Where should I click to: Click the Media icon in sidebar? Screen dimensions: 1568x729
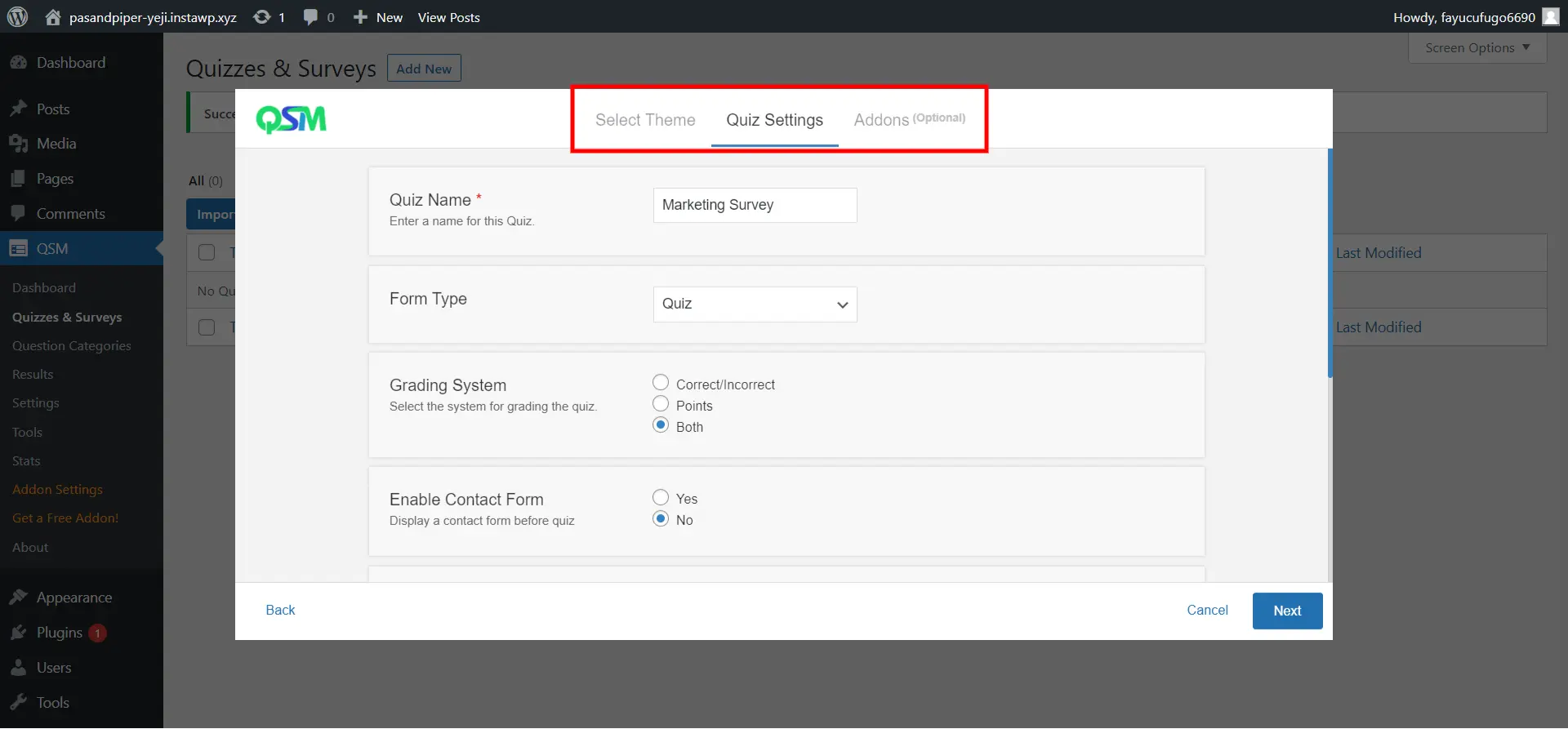pos(18,144)
